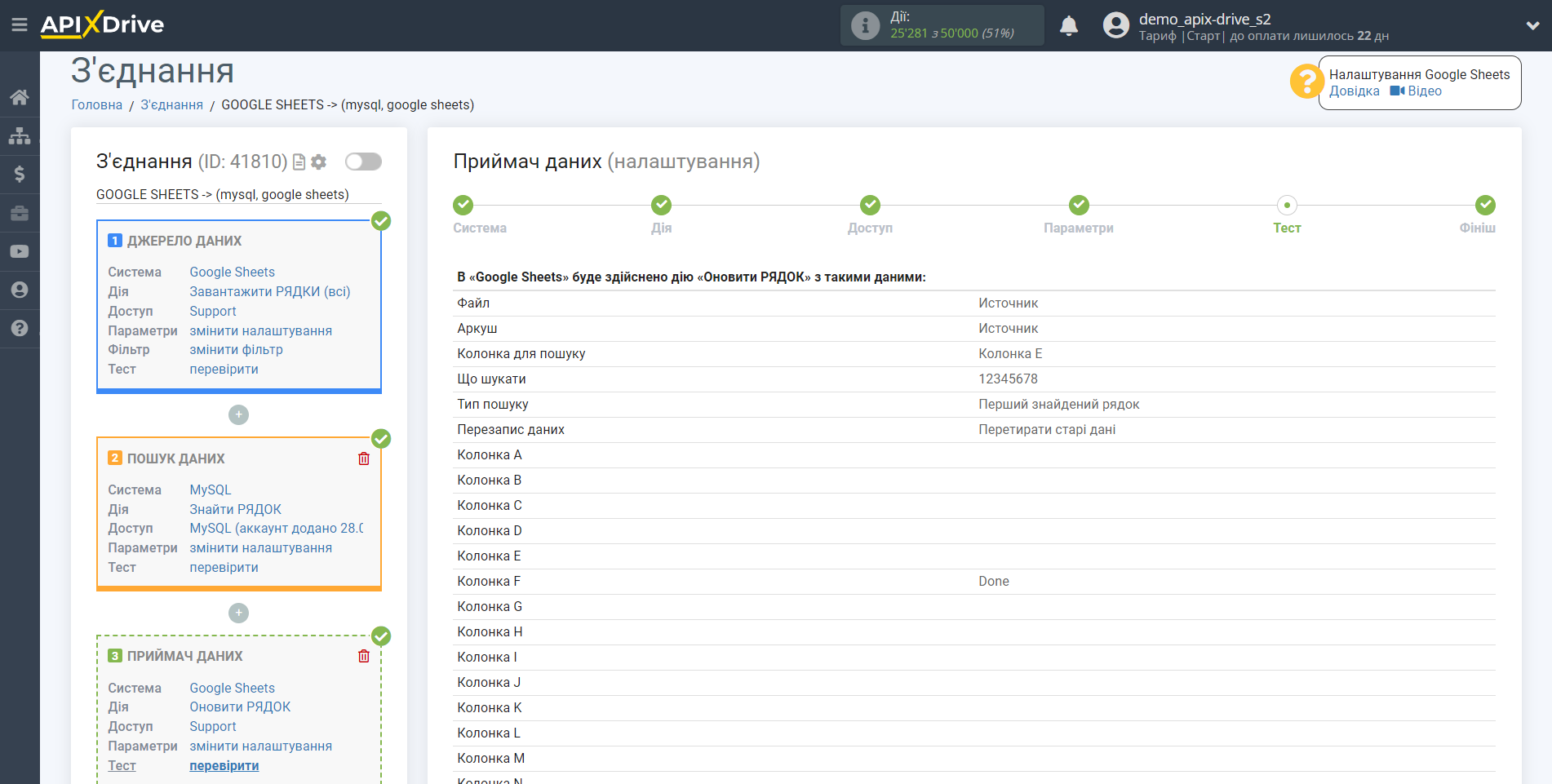Go to the Тест step
The width and height of the screenshot is (1552, 784).
1287,228
